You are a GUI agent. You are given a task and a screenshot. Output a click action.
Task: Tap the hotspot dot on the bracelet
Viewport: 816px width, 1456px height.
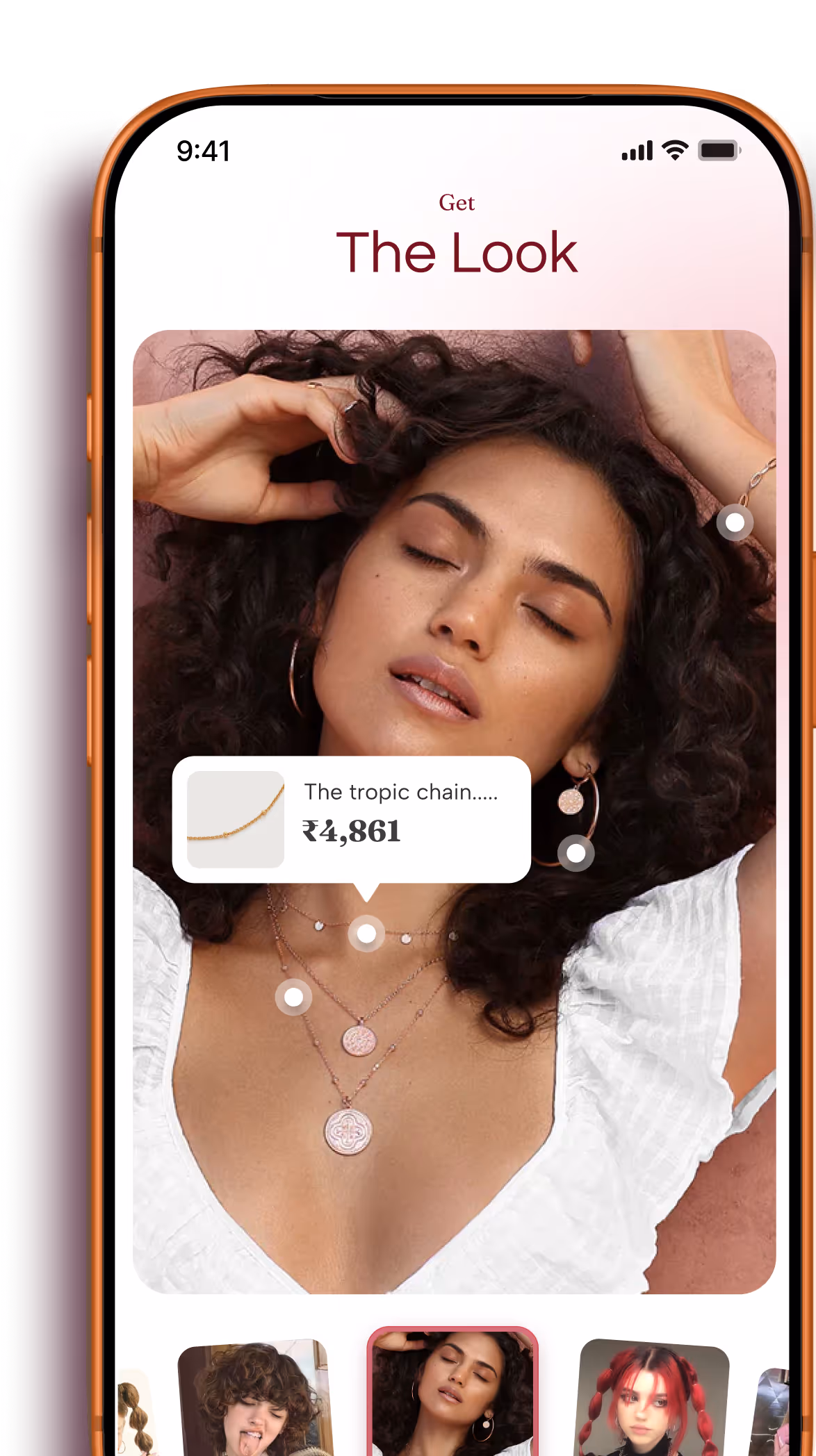735,522
